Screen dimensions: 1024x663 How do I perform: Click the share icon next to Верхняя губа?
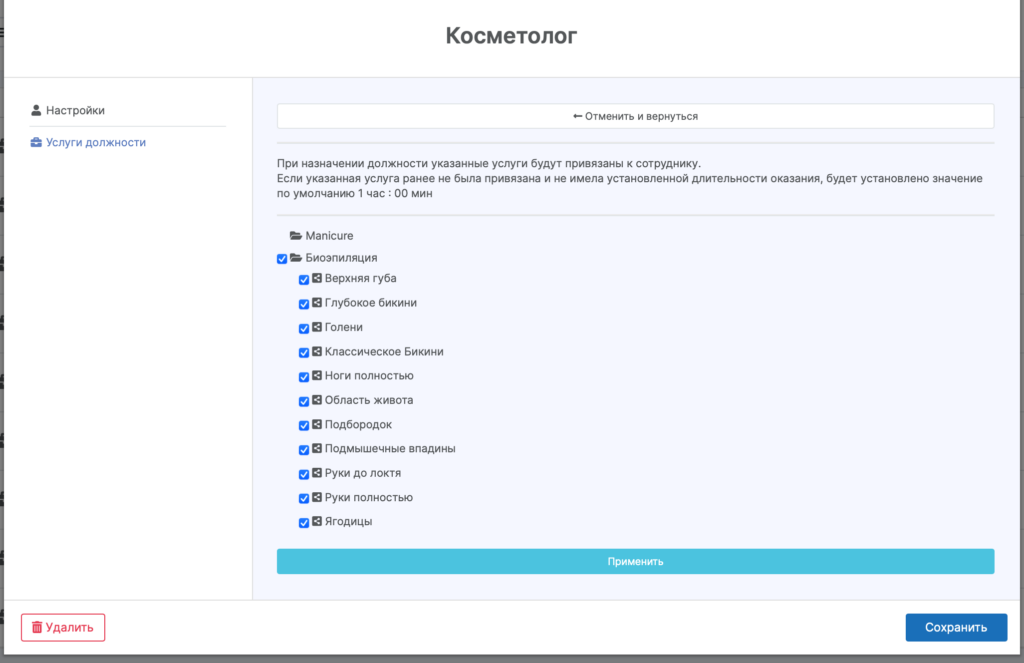[x=316, y=279]
